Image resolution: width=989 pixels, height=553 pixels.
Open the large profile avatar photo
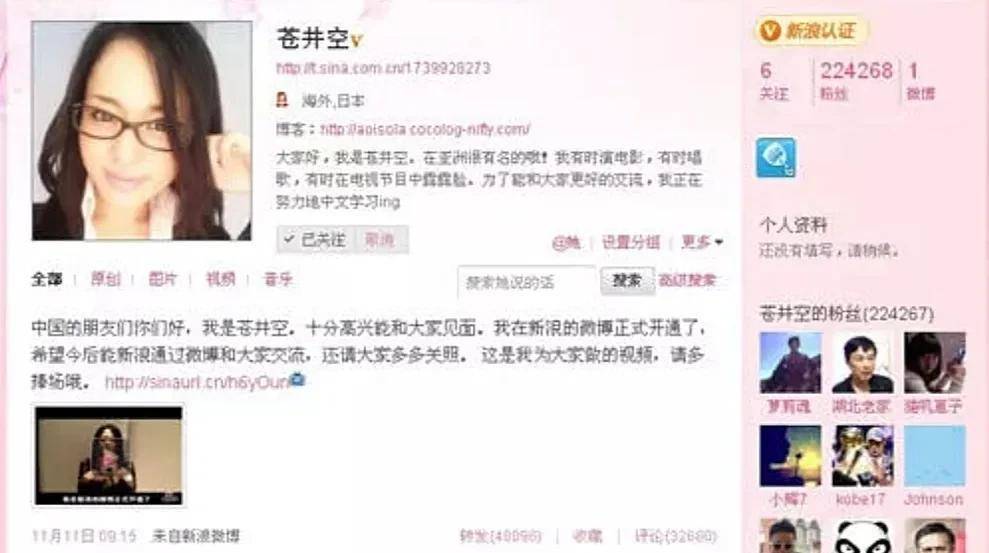pyautogui.click(x=142, y=131)
